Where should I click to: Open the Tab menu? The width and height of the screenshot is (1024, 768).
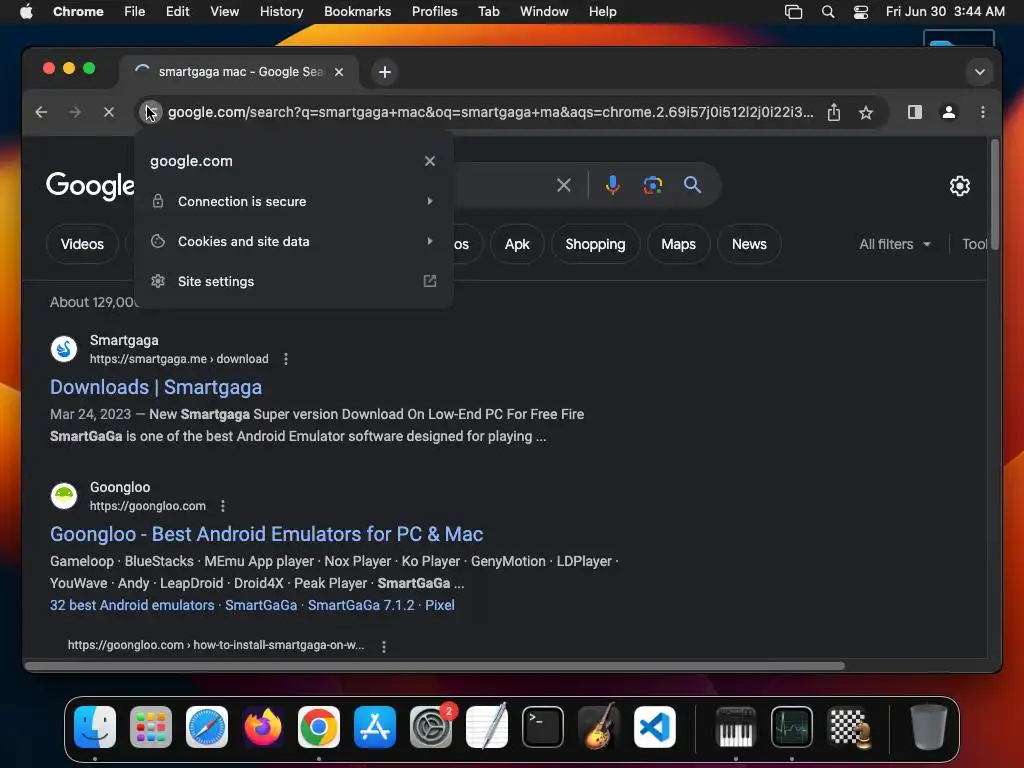[488, 11]
